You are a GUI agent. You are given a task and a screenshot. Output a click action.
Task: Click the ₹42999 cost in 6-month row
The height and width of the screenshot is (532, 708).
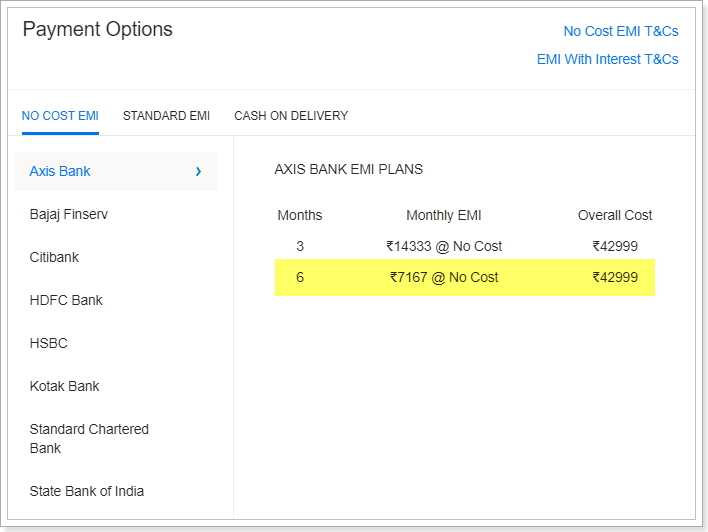pyautogui.click(x=615, y=277)
